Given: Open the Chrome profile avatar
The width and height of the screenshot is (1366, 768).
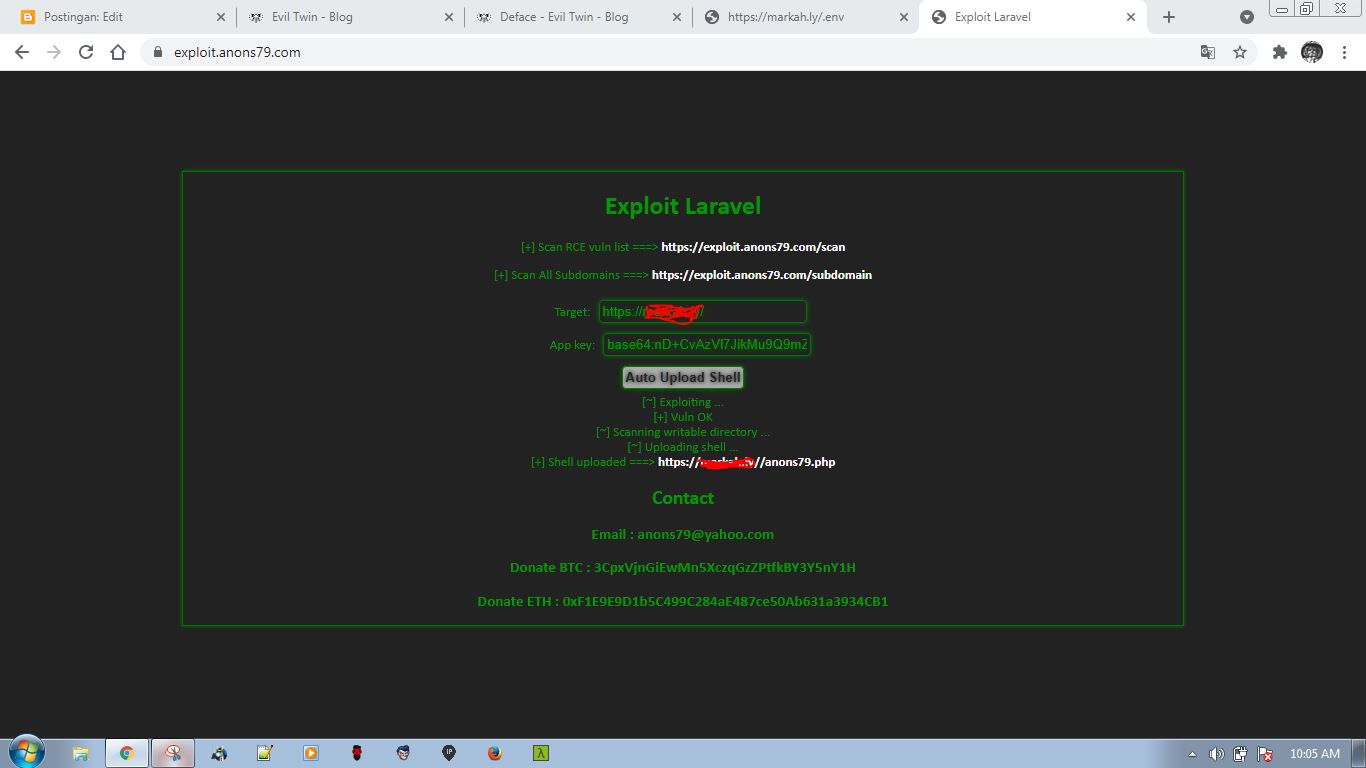Looking at the screenshot, I should click(x=1312, y=52).
